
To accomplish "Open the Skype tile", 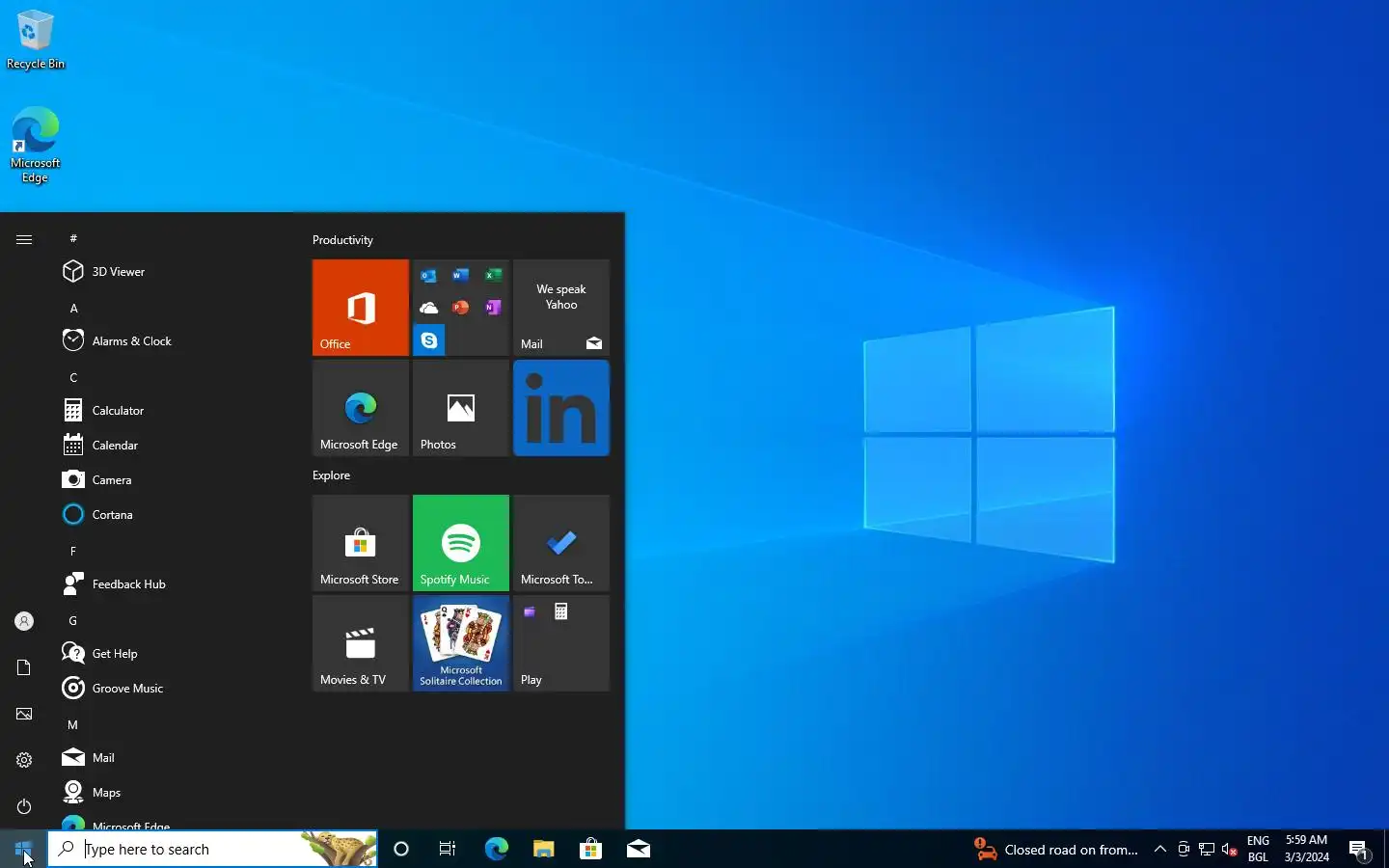I will 429,340.
